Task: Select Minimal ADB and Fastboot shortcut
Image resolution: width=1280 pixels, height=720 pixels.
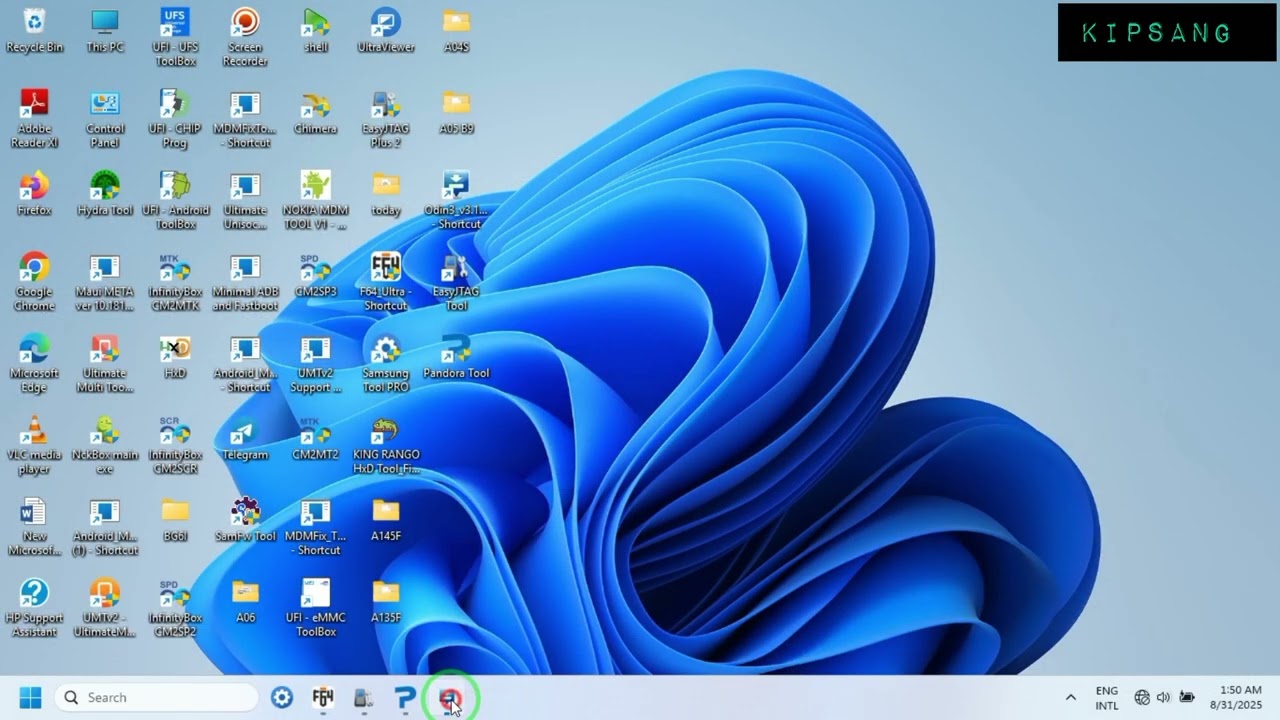Action: (245, 281)
